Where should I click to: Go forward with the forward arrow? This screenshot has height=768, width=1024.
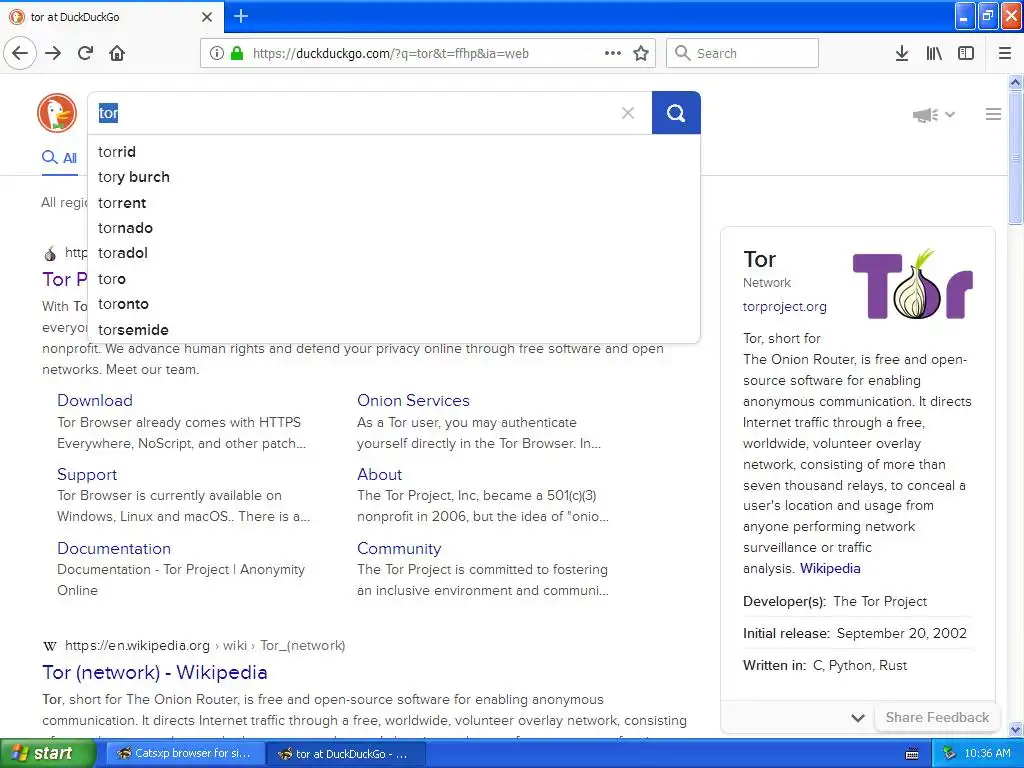pyautogui.click(x=54, y=53)
